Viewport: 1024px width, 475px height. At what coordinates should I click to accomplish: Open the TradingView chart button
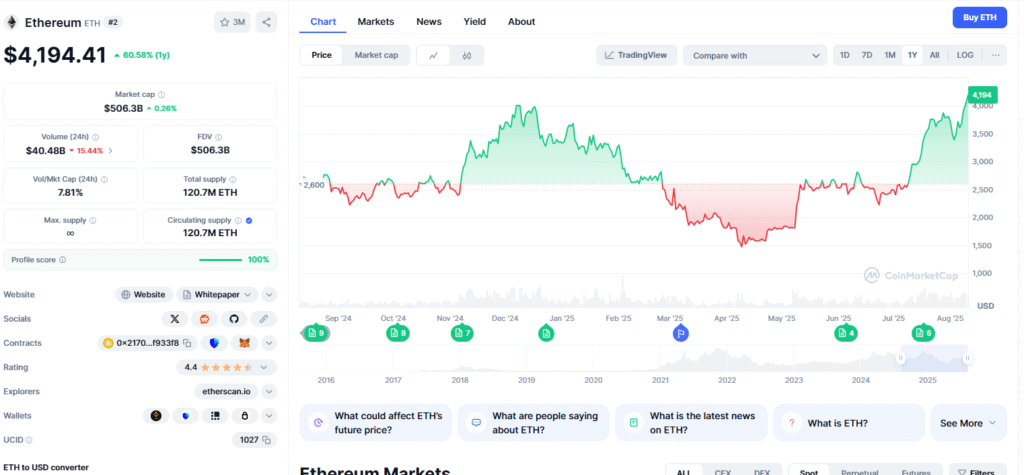[636, 56]
